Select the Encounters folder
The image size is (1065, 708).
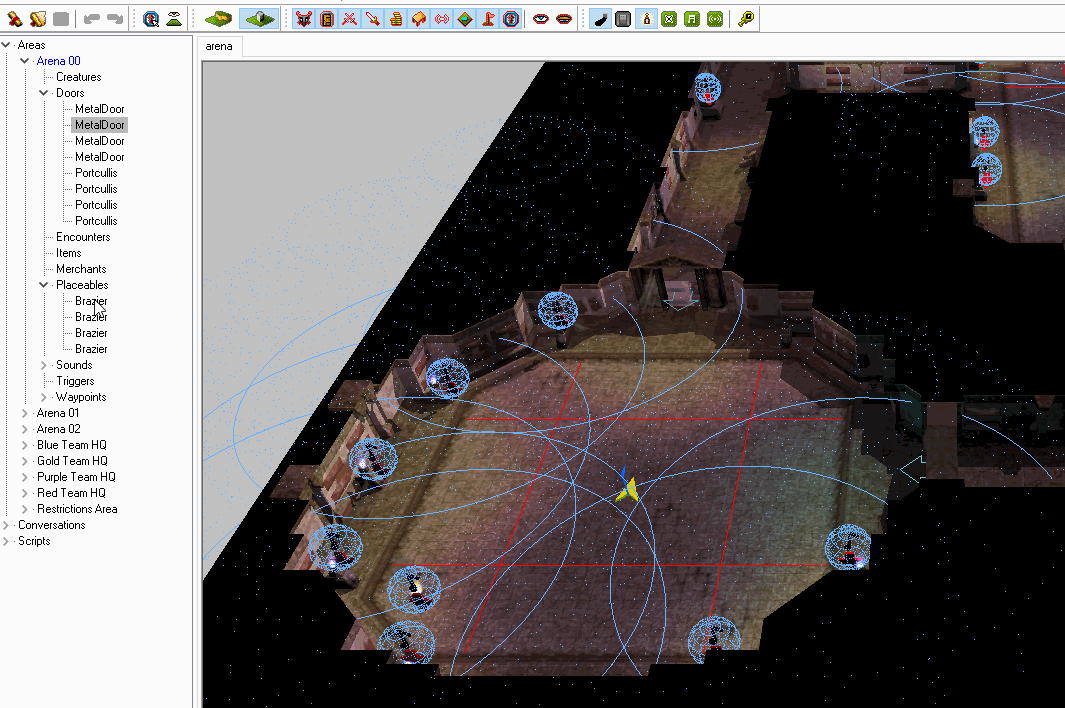coord(83,237)
